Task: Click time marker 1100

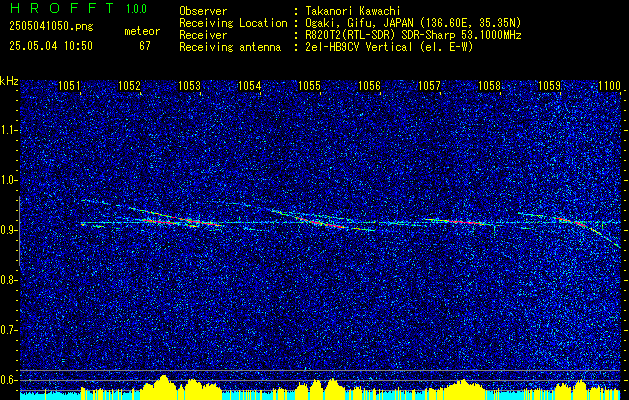Action: tap(610, 85)
